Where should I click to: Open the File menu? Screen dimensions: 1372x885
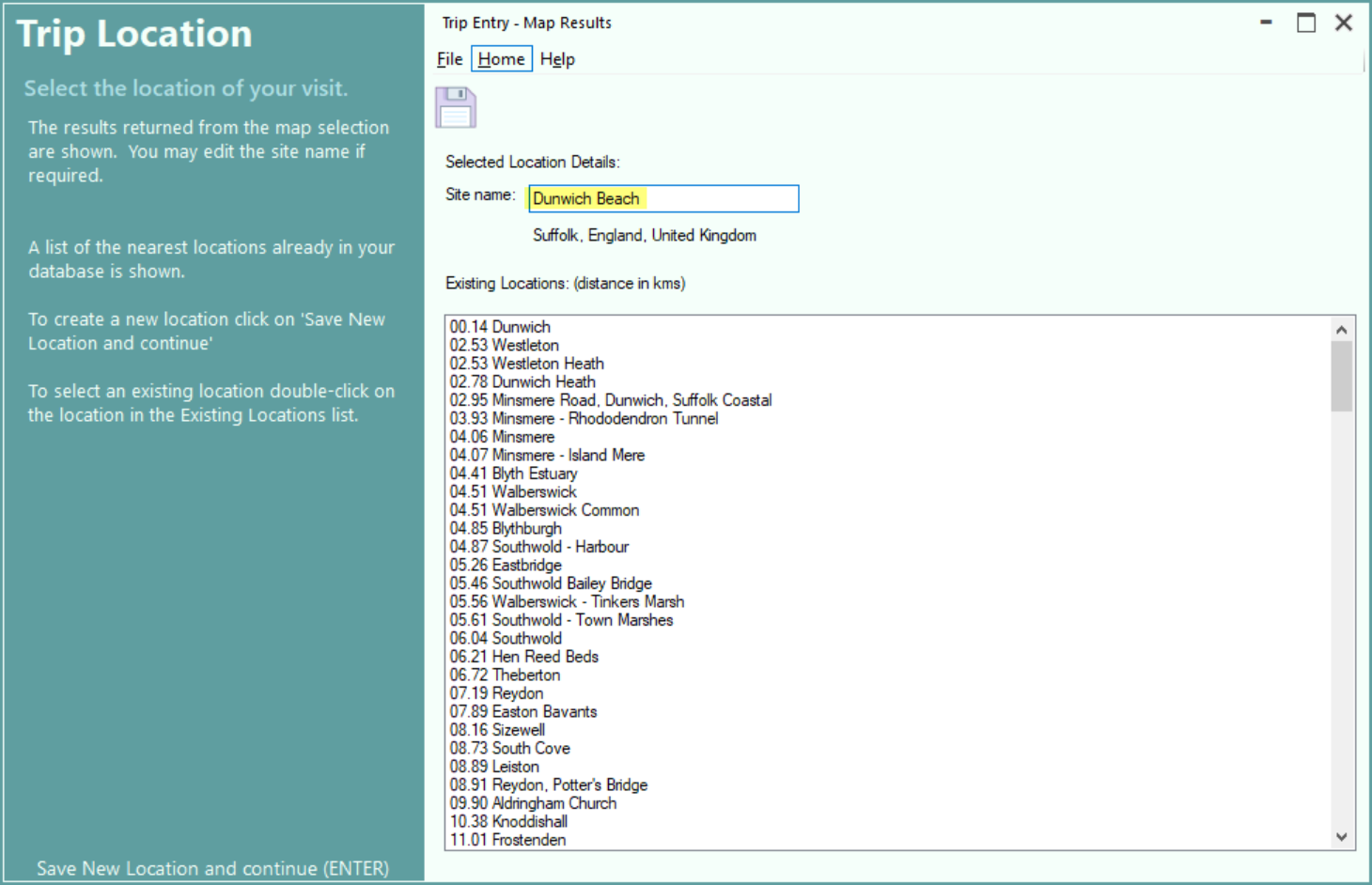(x=450, y=59)
